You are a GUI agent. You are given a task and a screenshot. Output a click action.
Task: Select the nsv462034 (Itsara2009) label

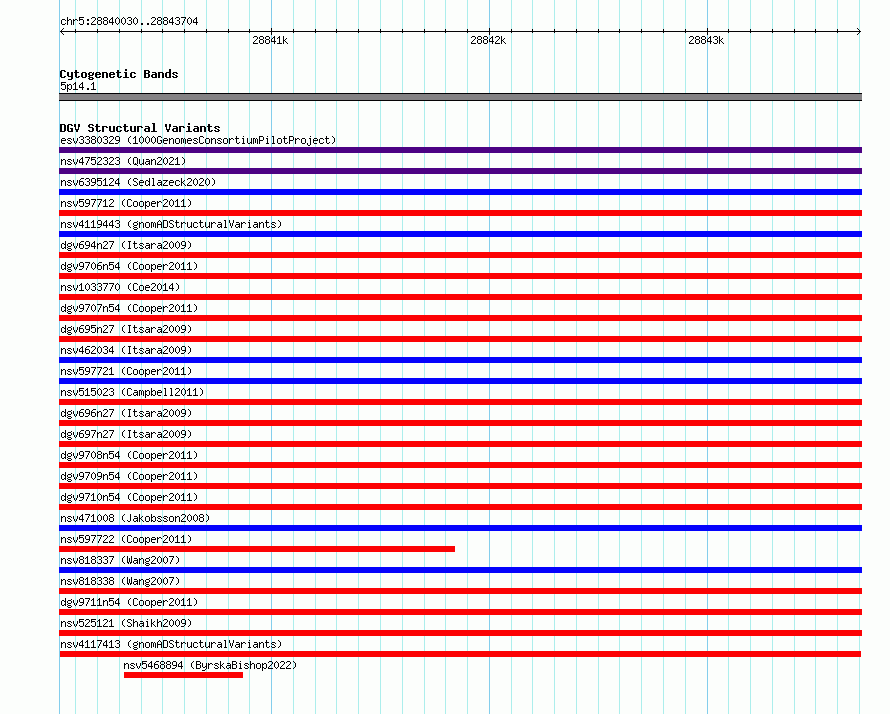[126, 350]
